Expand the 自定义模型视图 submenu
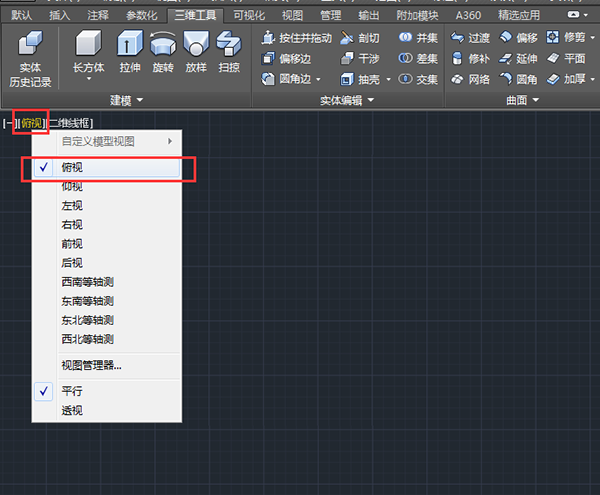This screenshot has height=495, width=600. [107, 142]
